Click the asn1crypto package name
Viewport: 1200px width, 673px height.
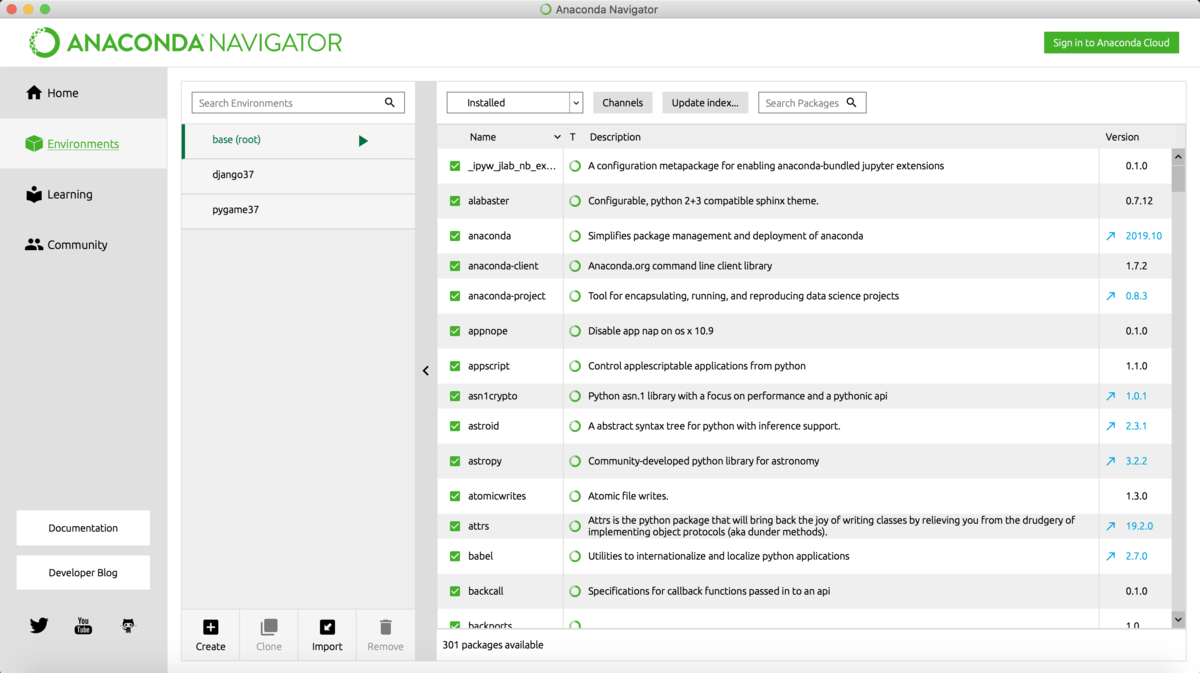point(493,396)
